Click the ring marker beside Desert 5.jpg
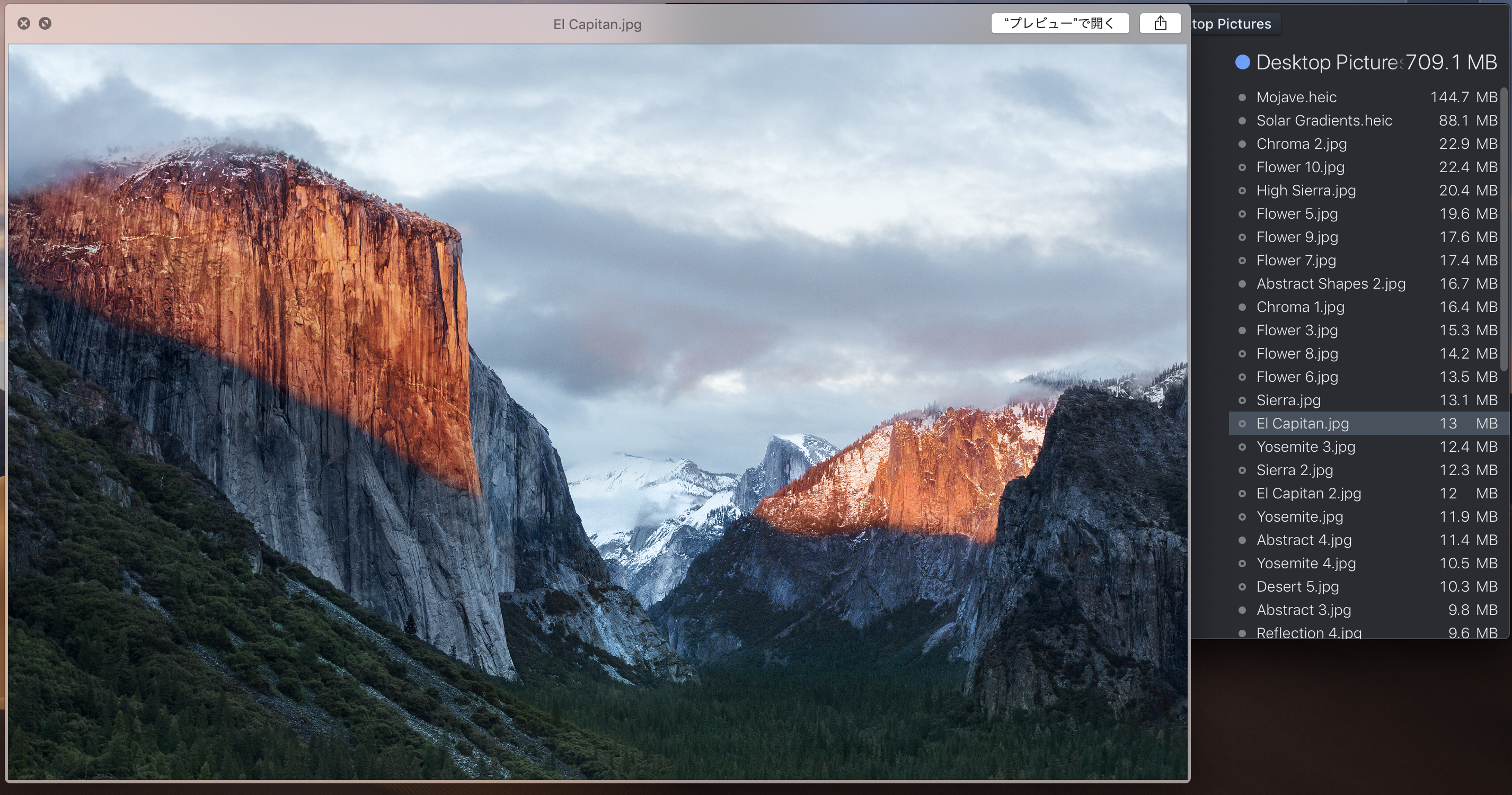This screenshot has height=795, width=1512. (1242, 587)
